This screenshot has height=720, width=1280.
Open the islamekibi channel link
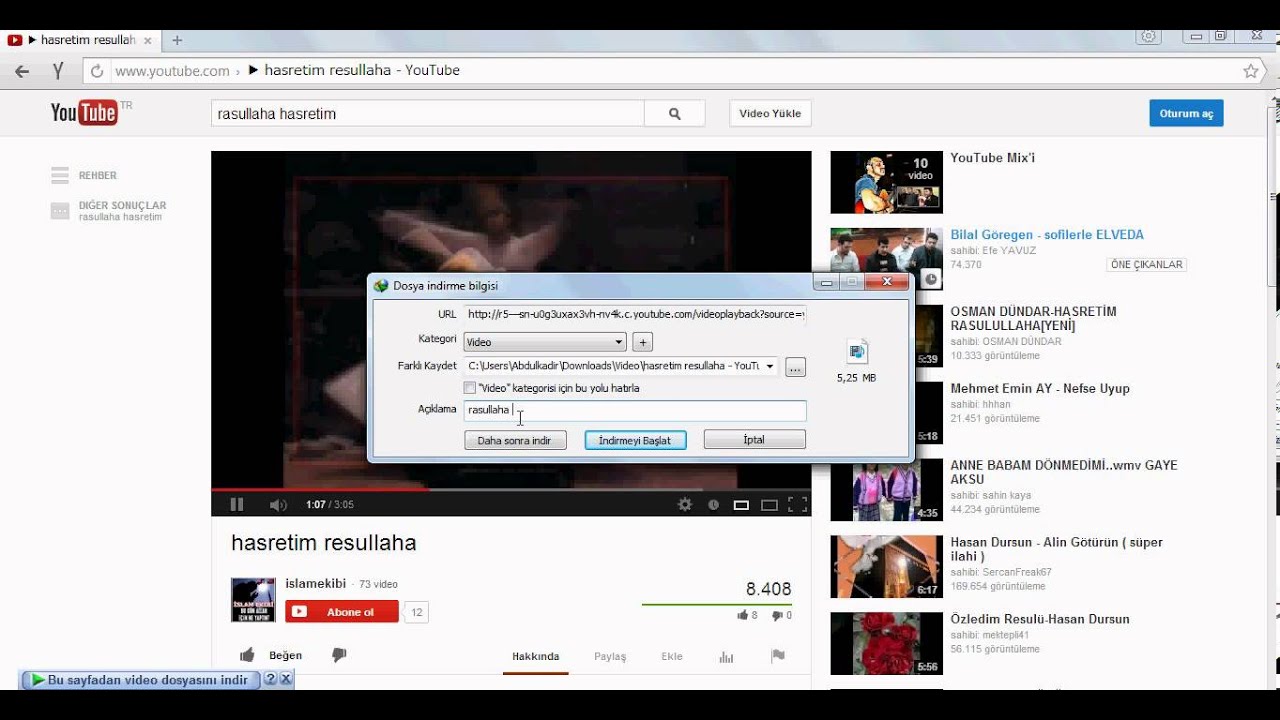click(315, 584)
